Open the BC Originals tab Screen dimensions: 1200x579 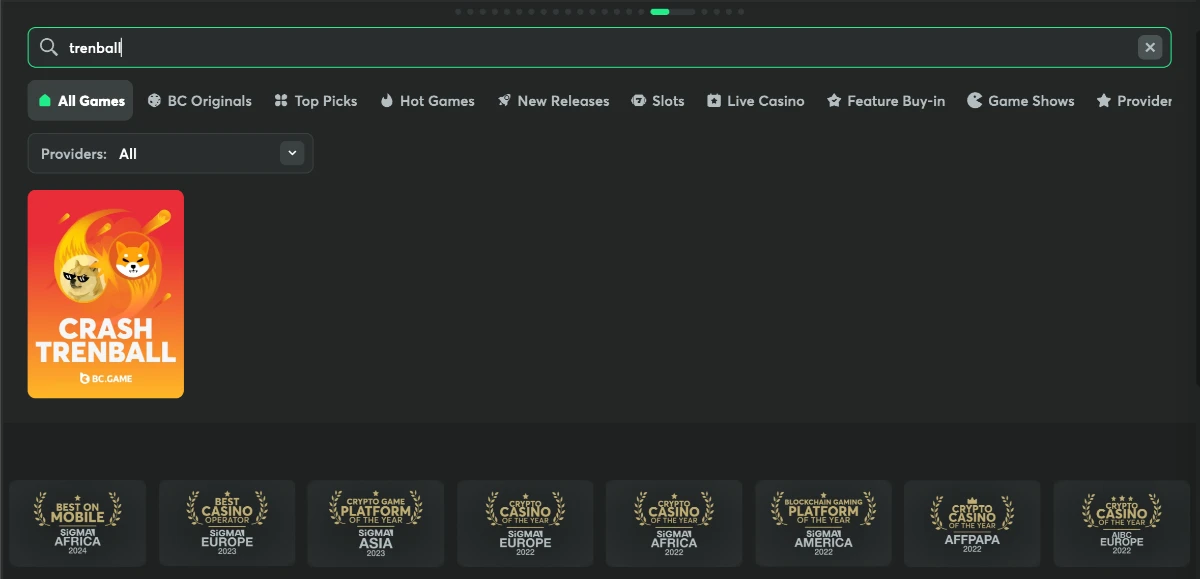pos(200,101)
